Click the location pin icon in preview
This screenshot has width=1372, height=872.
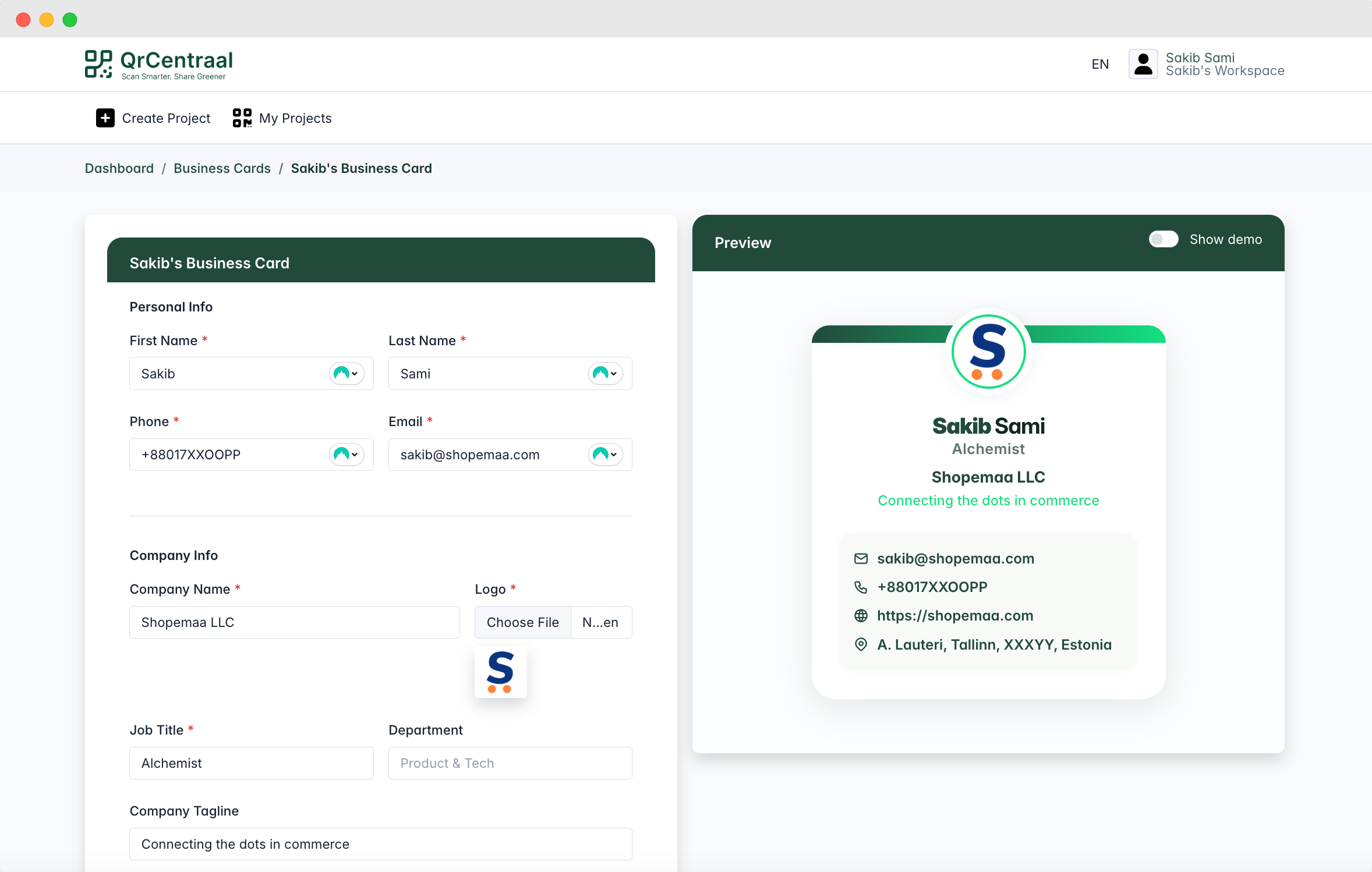pos(861,644)
